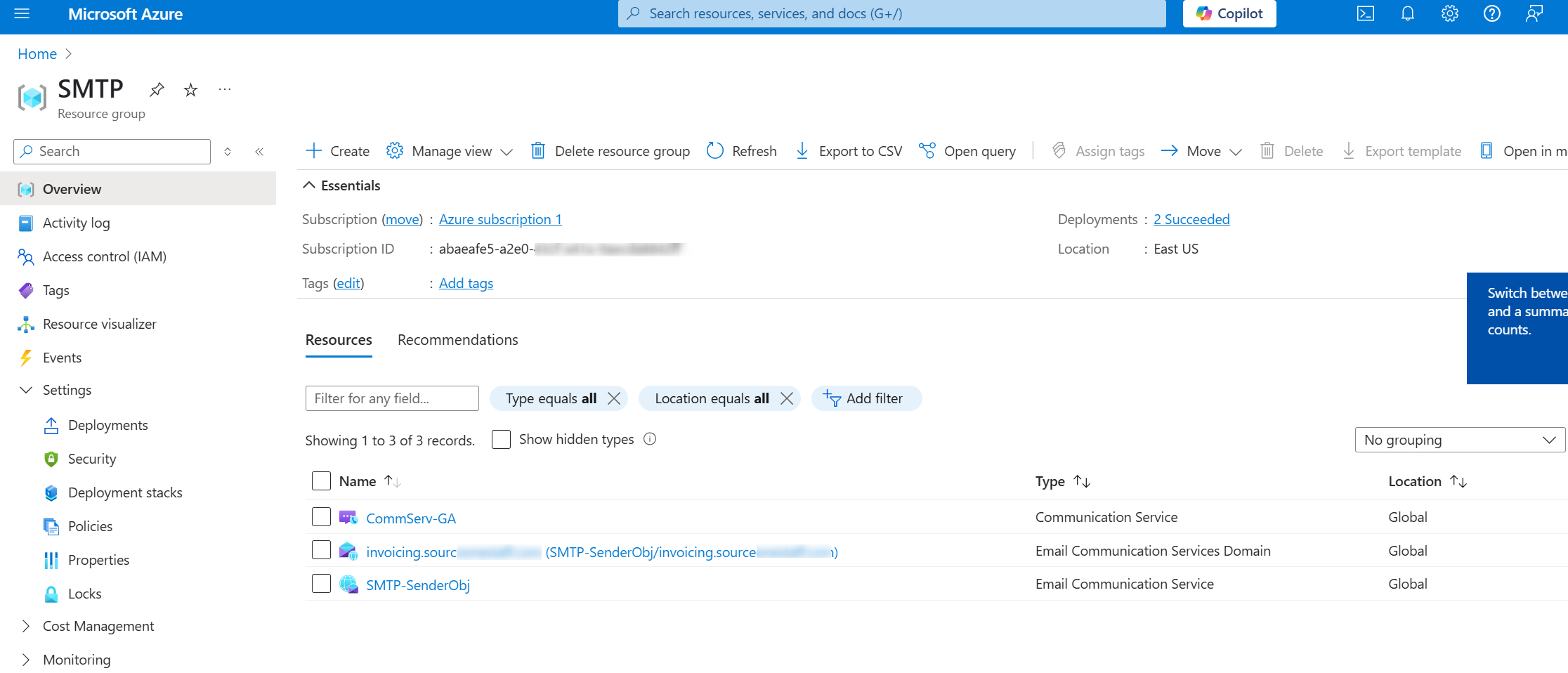
Task: Open portal settings gear
Action: (1449, 13)
